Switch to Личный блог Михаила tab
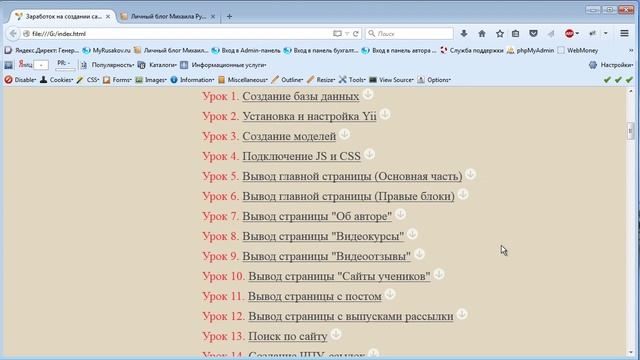 point(168,17)
